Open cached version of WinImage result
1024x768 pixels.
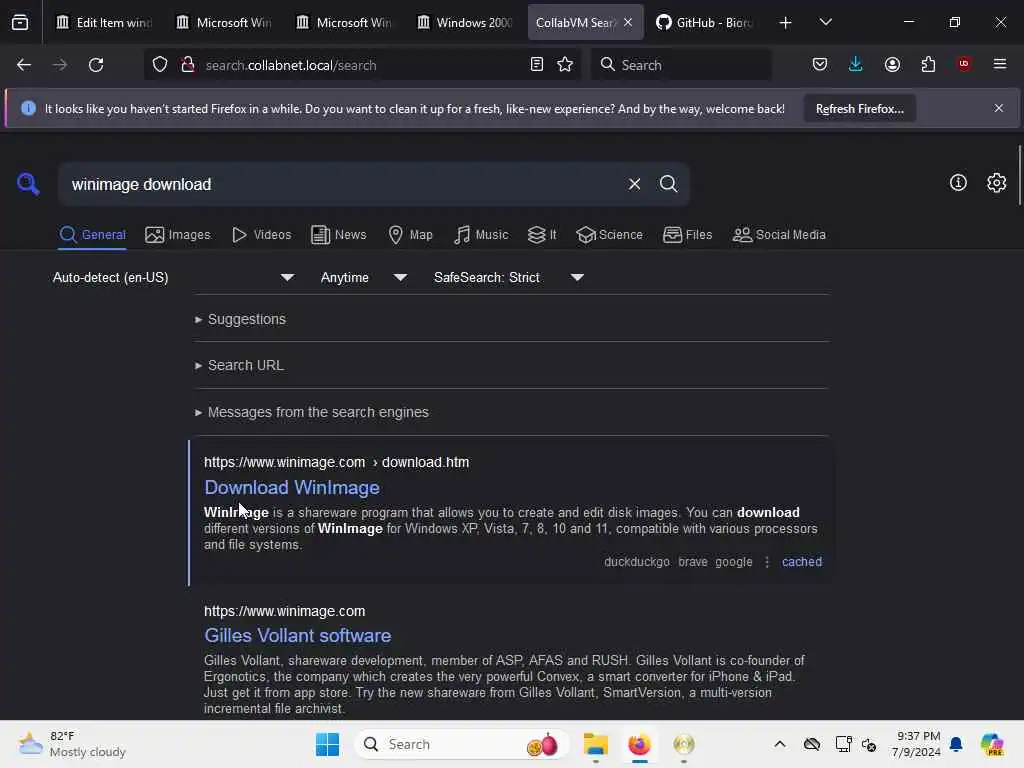pos(802,562)
